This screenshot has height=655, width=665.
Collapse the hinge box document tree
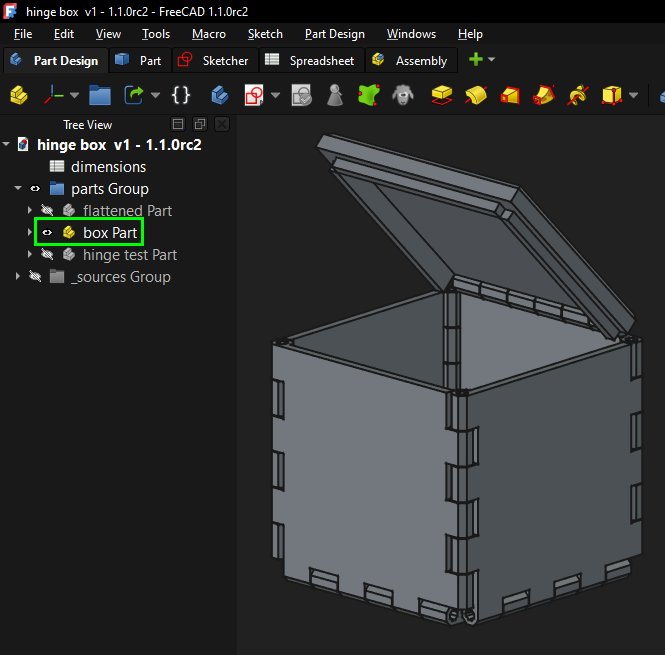[x=6, y=144]
